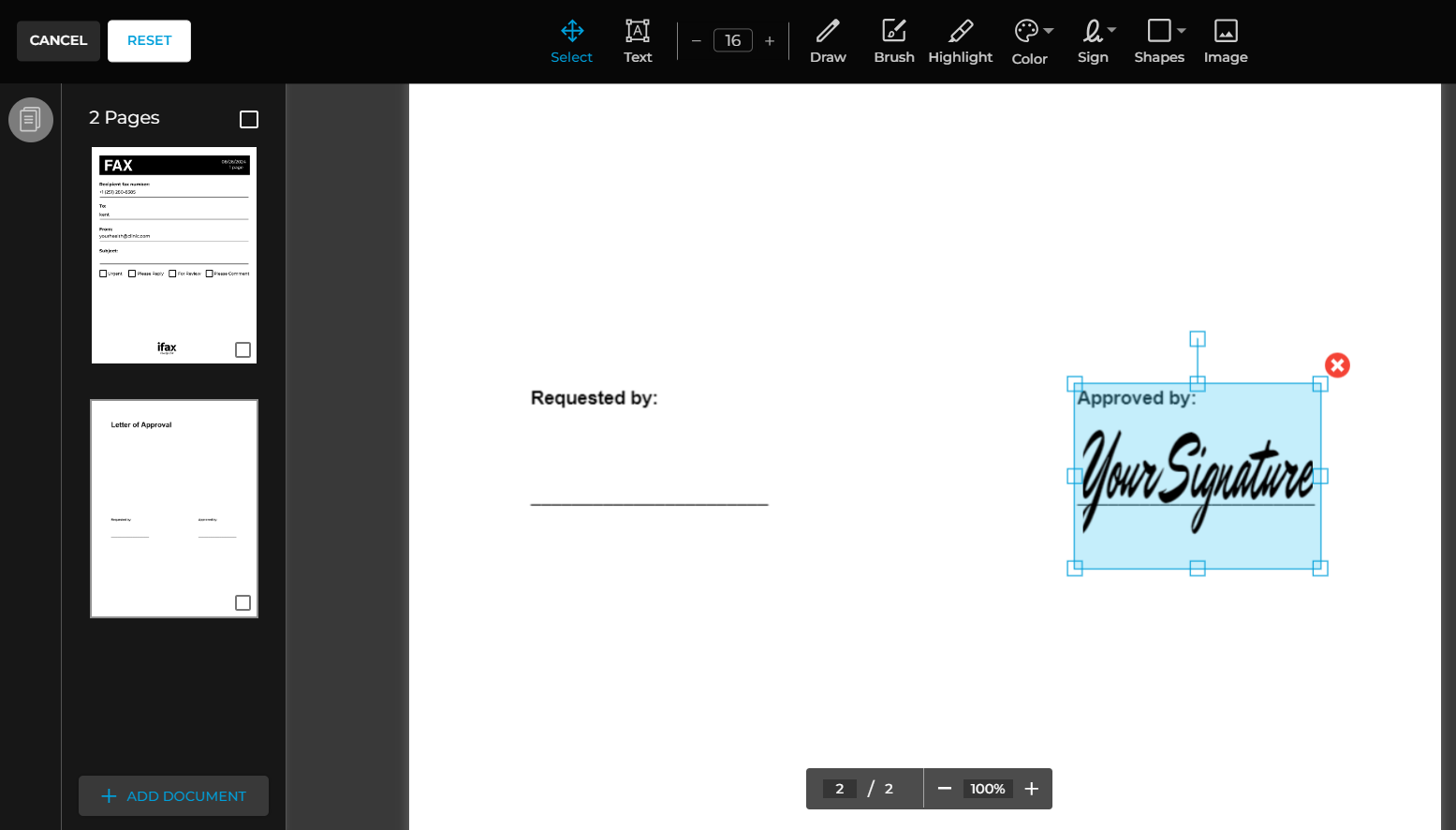The width and height of the screenshot is (1456, 830).
Task: Click the pages panel icon in the sidebar
Action: pos(31,120)
